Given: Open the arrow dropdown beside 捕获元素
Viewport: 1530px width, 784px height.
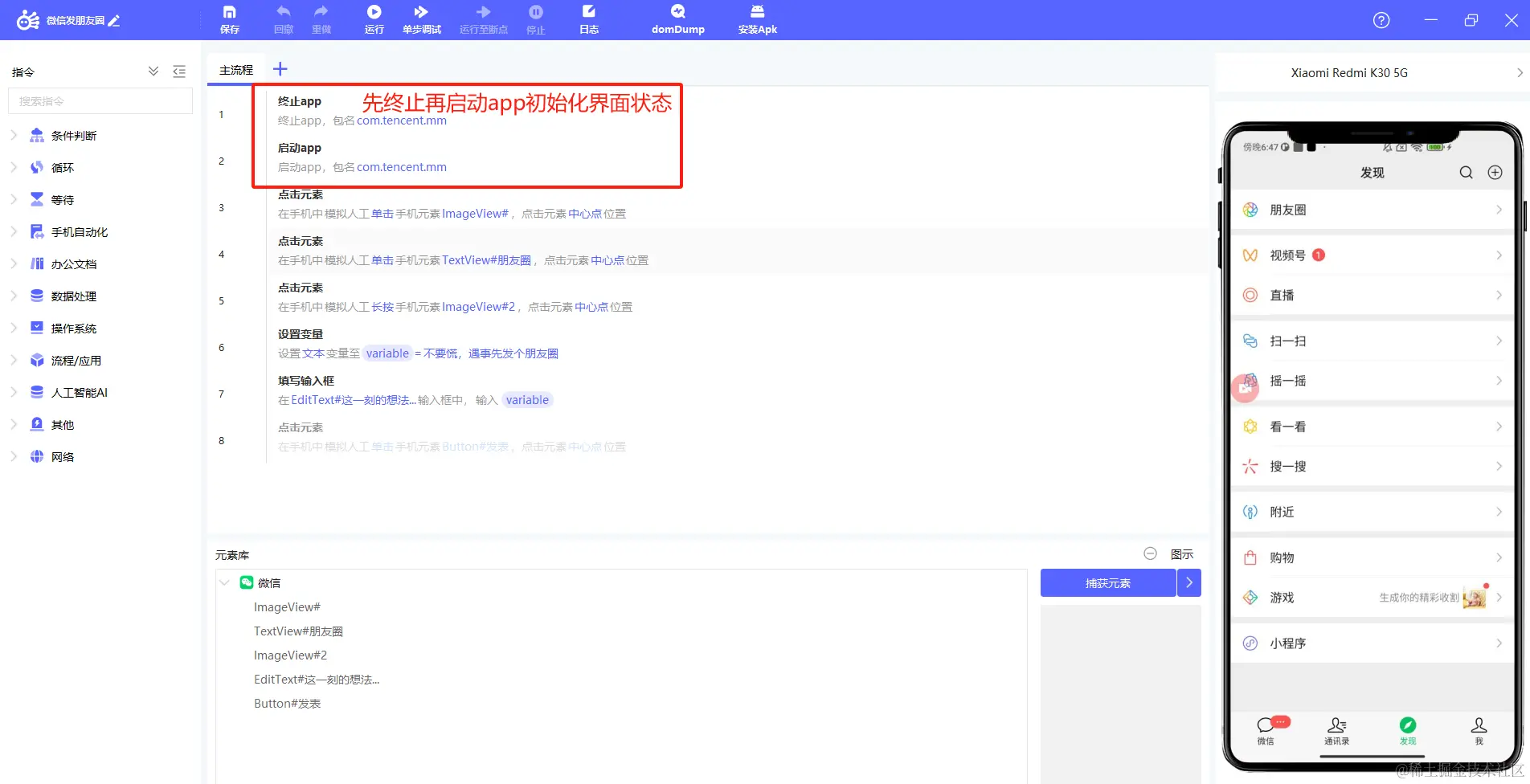Looking at the screenshot, I should (x=1189, y=583).
